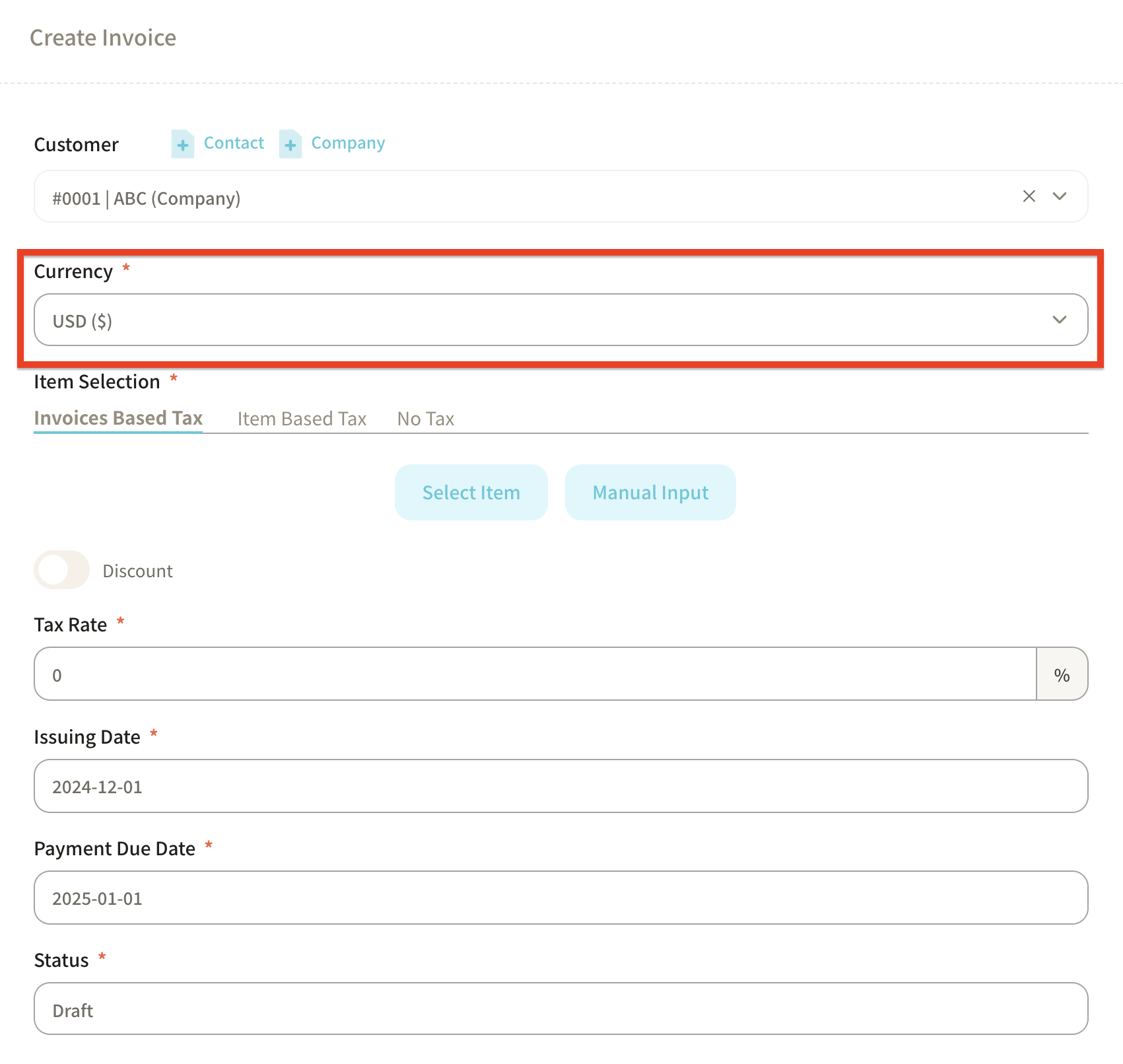Toggle the Discount switch
Viewport: 1123px width, 1064px height.
click(x=61, y=570)
